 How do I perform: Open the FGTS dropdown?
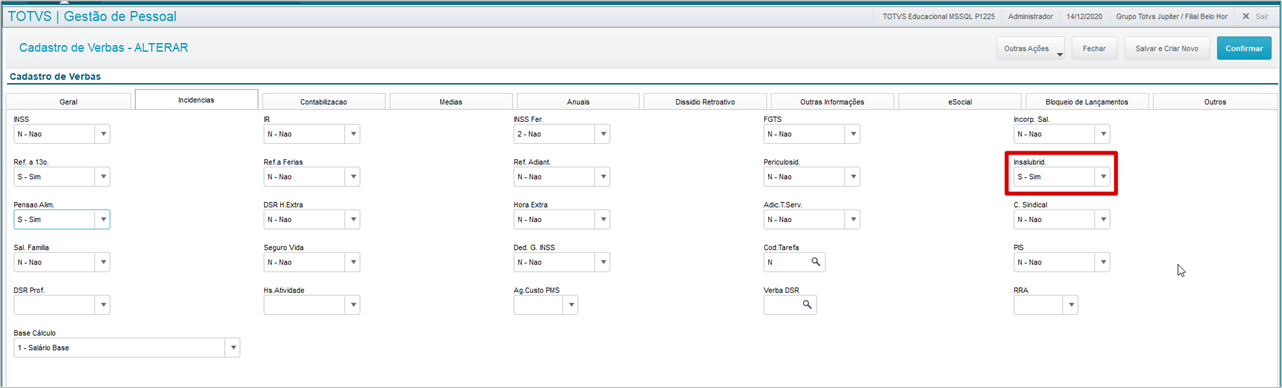point(852,134)
